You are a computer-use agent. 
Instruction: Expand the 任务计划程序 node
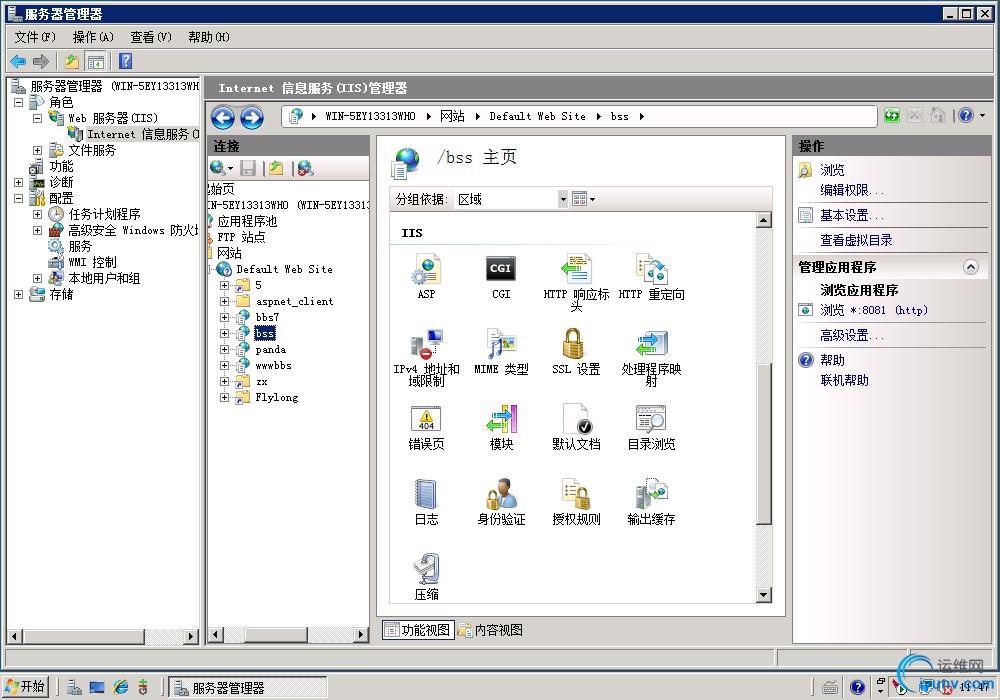click(38, 214)
